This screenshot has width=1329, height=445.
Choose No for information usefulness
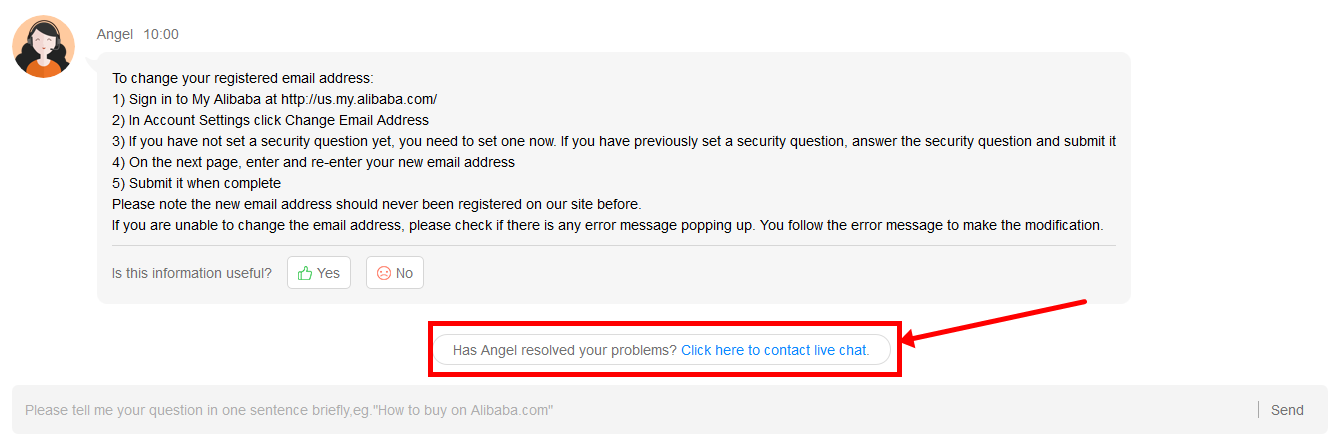pyautogui.click(x=395, y=273)
